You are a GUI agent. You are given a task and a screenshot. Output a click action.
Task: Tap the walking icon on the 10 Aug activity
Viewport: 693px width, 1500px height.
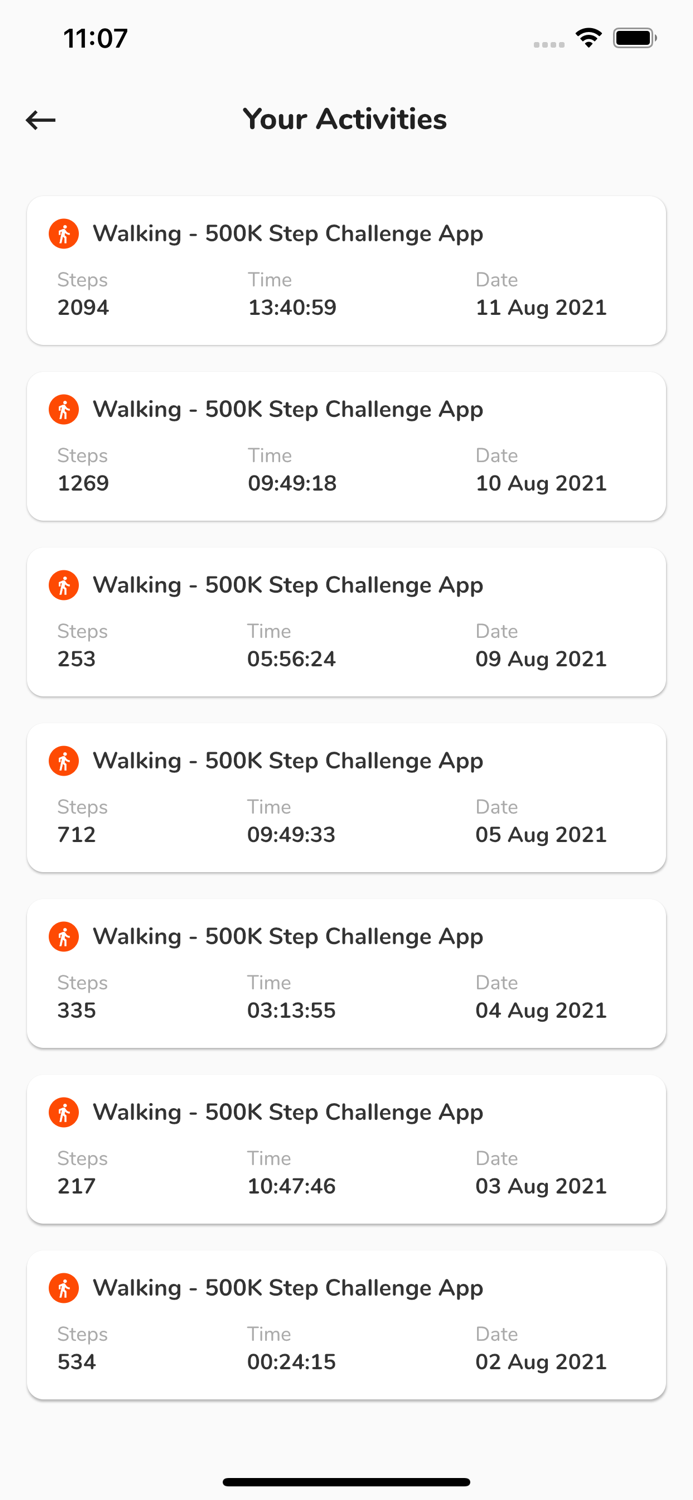(63, 409)
